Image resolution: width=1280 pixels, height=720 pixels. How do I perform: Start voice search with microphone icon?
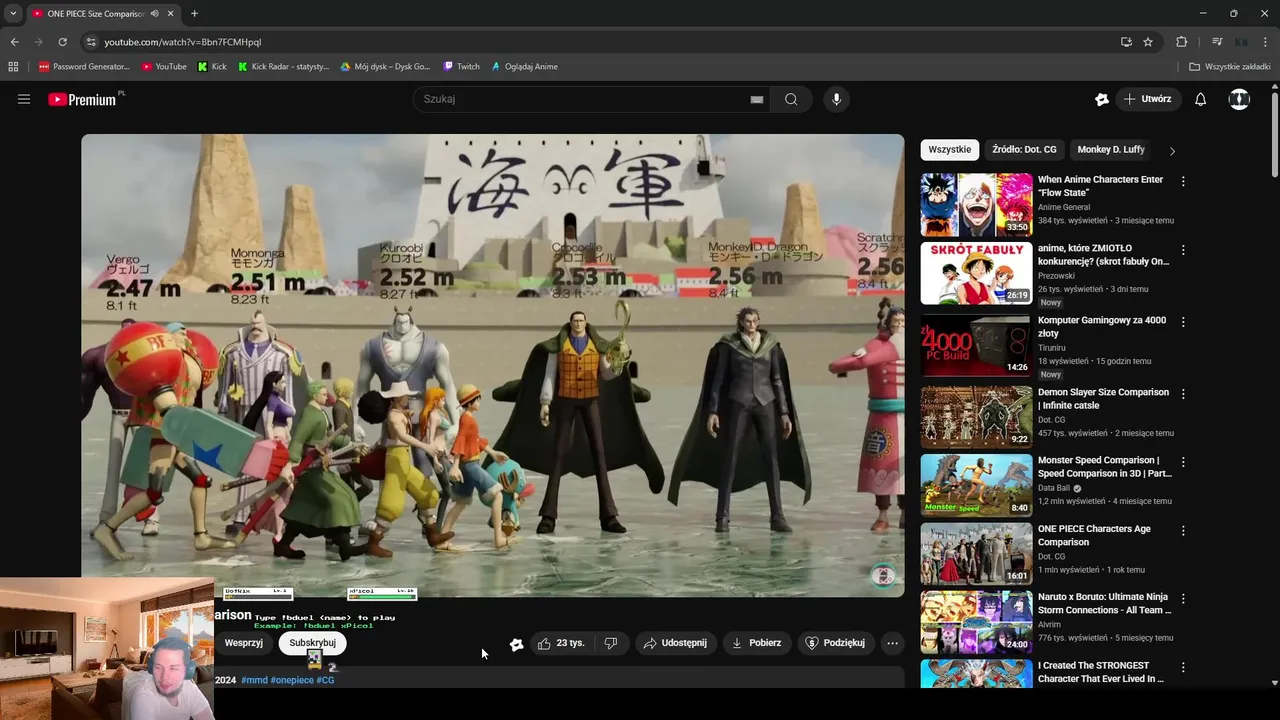[x=836, y=99]
